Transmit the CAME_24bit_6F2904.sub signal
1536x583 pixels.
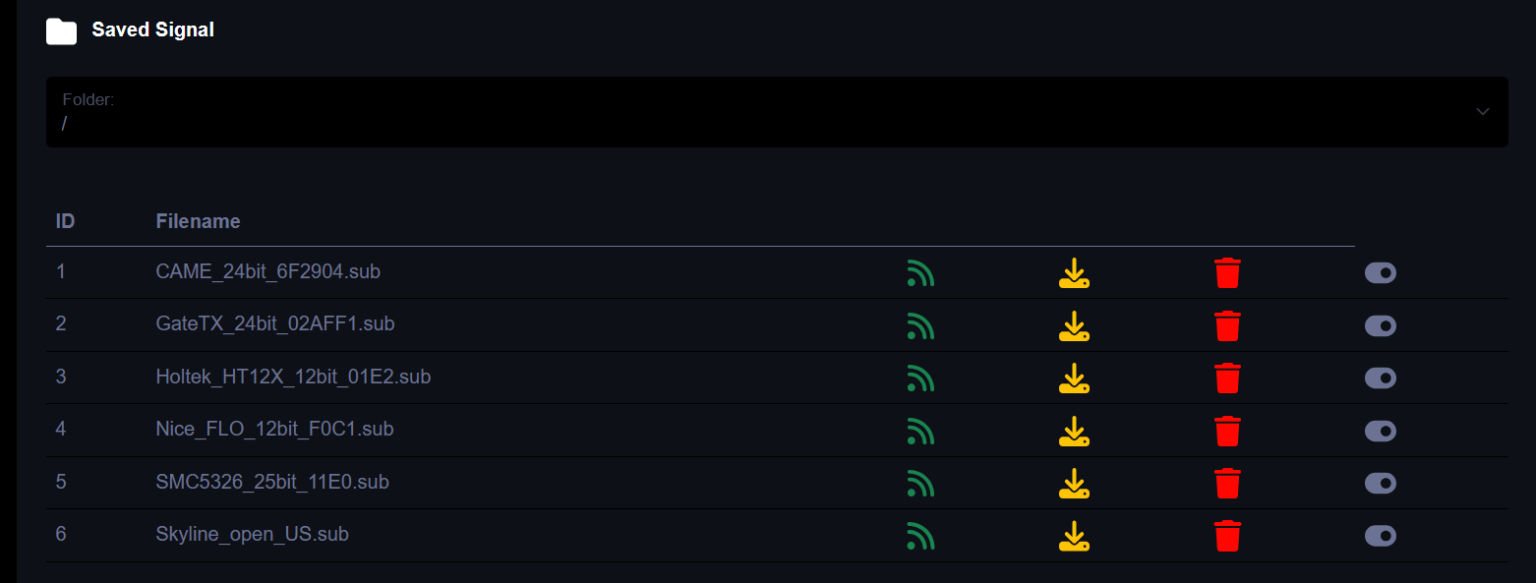(920, 273)
